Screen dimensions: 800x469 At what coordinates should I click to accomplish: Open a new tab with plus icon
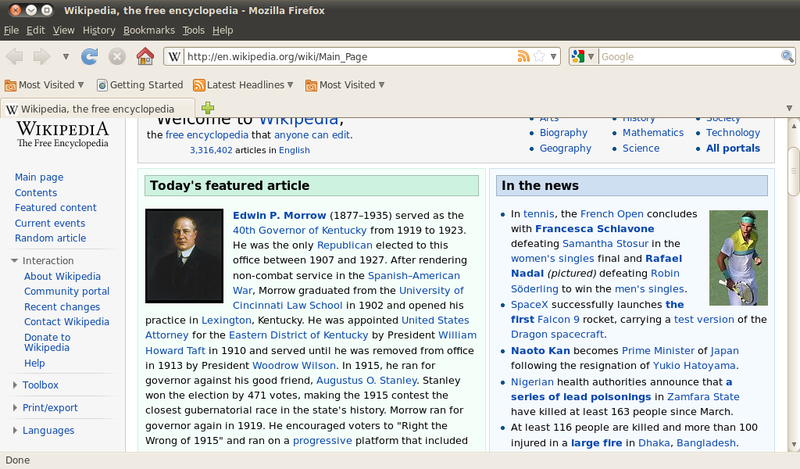point(208,108)
